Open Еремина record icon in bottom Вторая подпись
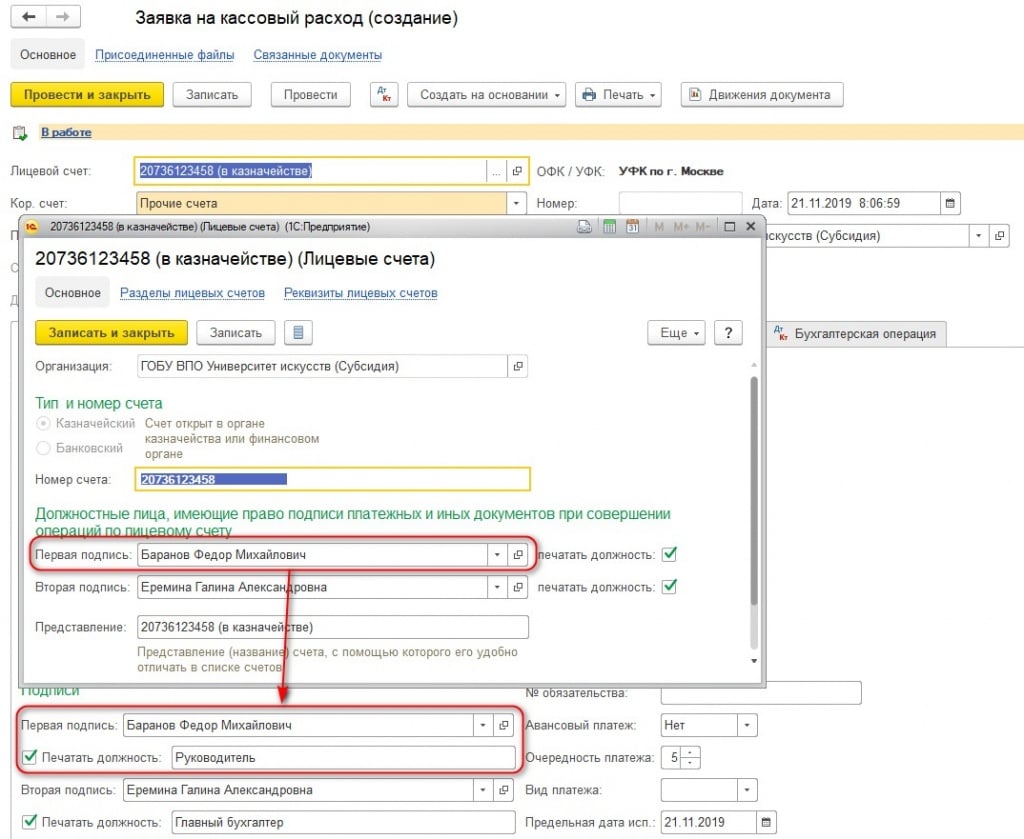 click(504, 790)
